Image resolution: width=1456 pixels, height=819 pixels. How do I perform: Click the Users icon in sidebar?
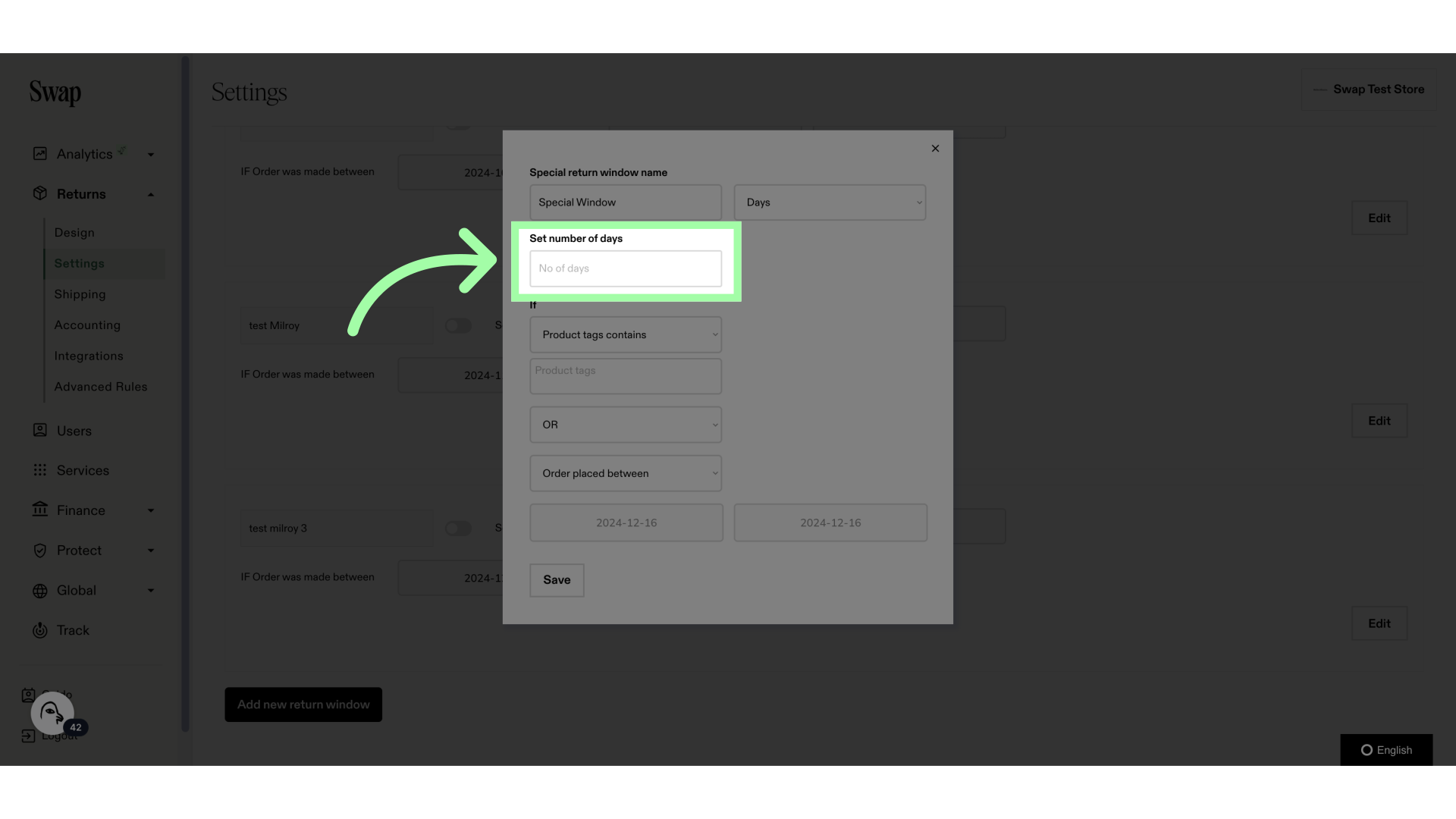click(x=40, y=430)
